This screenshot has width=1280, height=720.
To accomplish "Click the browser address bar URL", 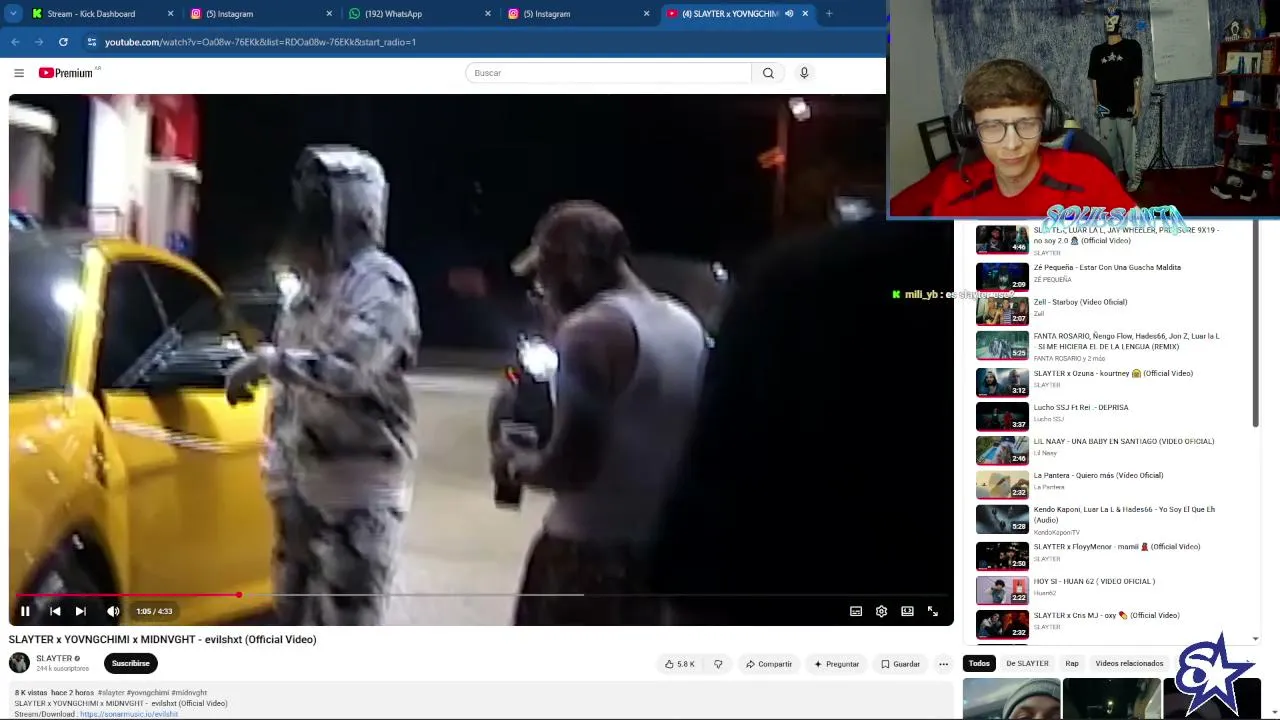I will (260, 42).
